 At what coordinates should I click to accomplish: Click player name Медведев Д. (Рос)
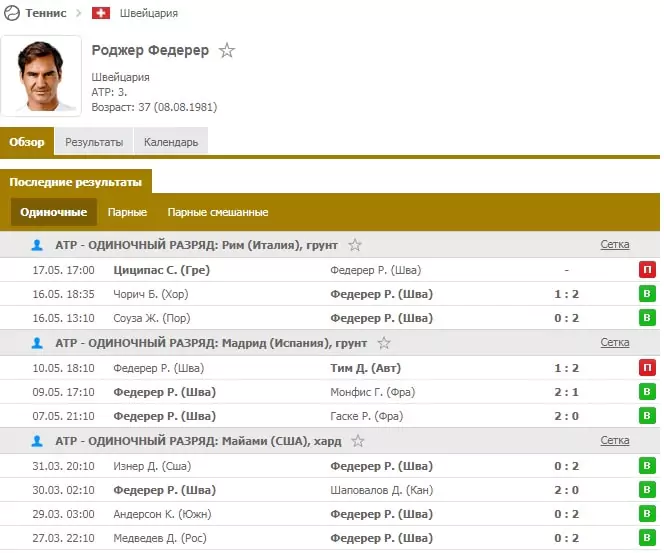(160, 538)
